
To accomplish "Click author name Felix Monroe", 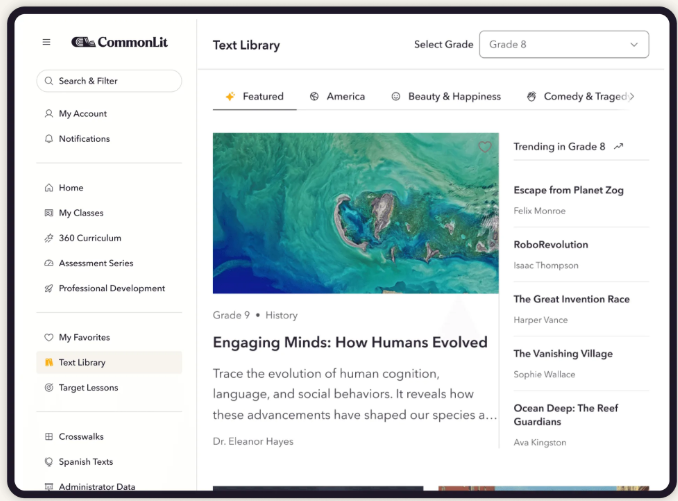I will click(x=540, y=211).
